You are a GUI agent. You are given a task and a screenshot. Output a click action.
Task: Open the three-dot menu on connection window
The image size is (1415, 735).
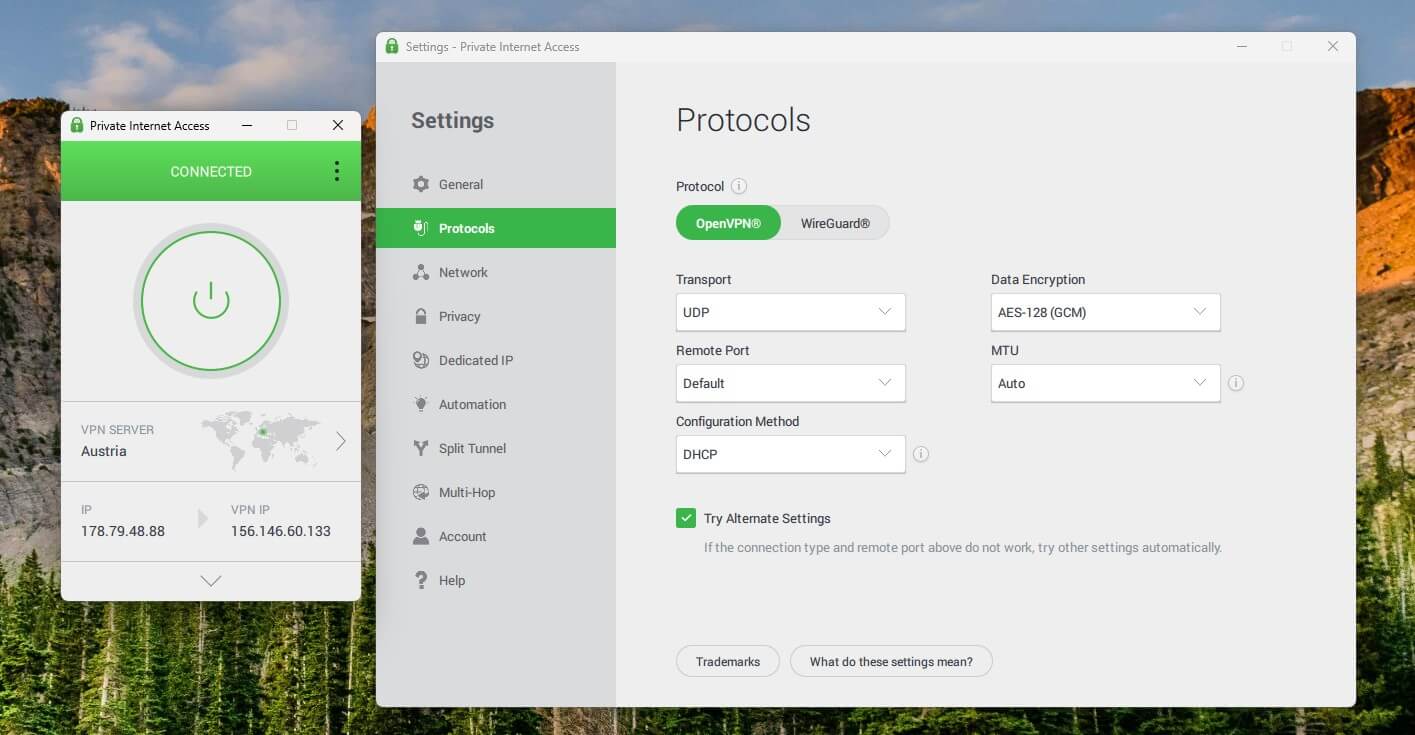pos(337,171)
